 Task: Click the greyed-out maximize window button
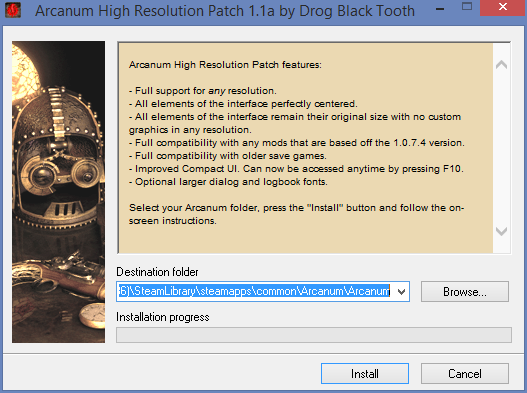[467, 7]
